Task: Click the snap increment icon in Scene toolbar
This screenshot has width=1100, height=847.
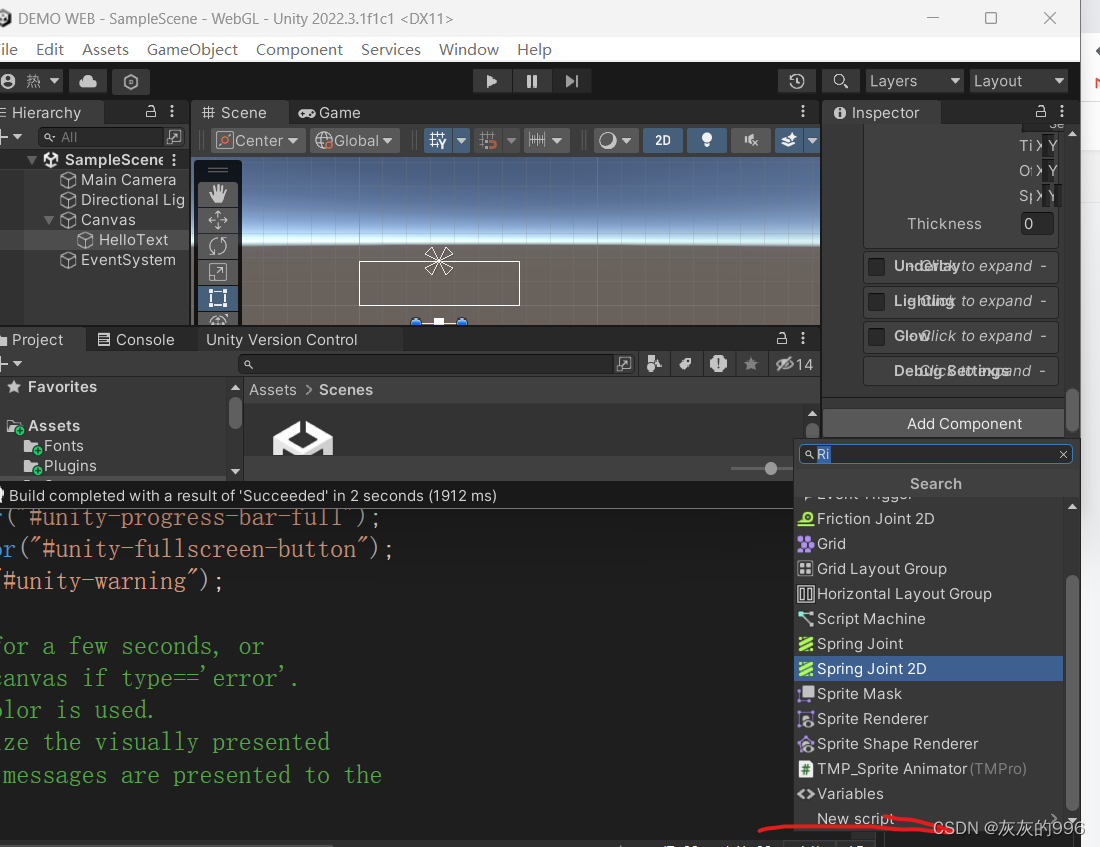Action: 488,140
